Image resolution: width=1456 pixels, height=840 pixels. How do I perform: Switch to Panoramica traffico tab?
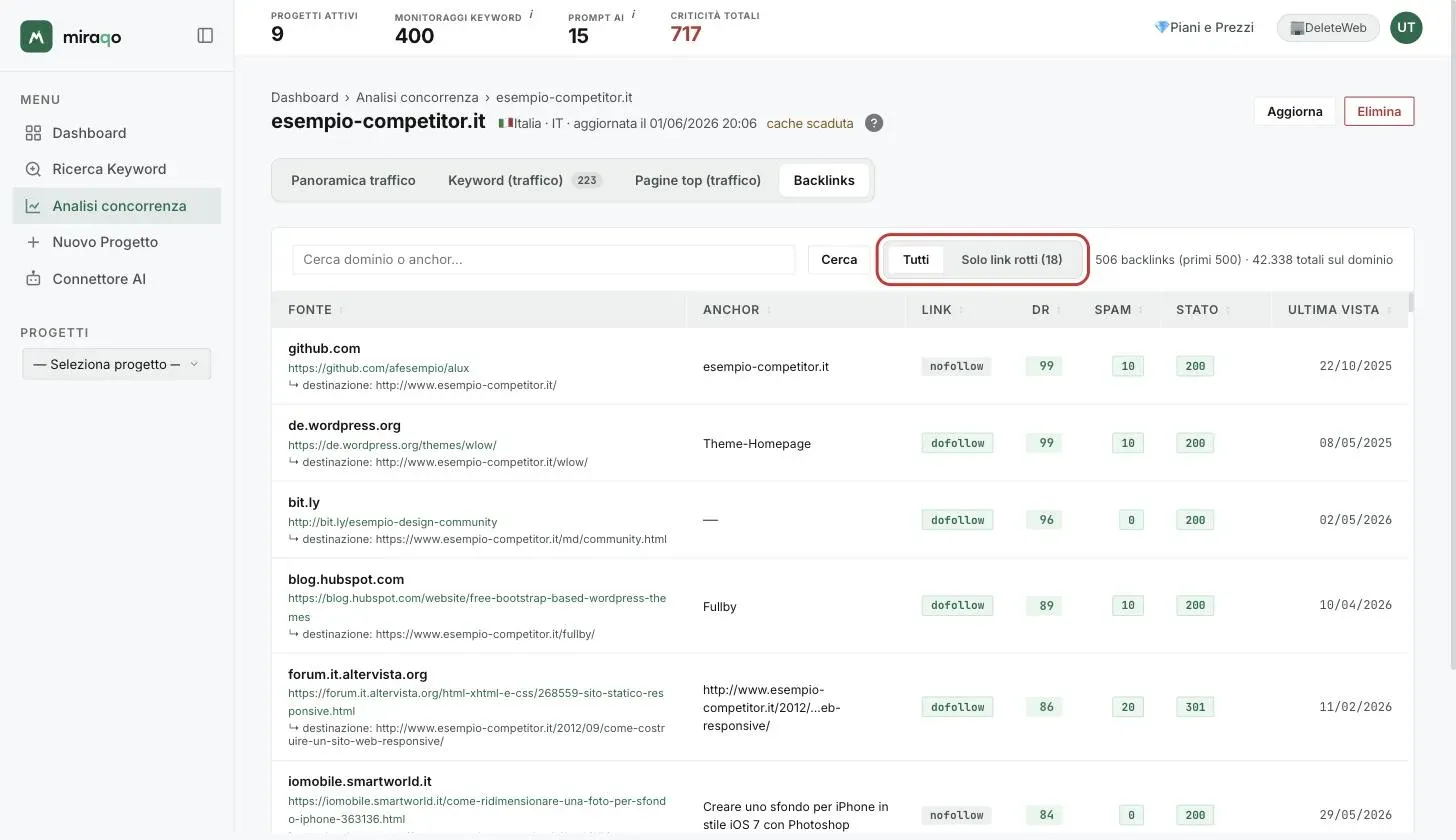[353, 180]
